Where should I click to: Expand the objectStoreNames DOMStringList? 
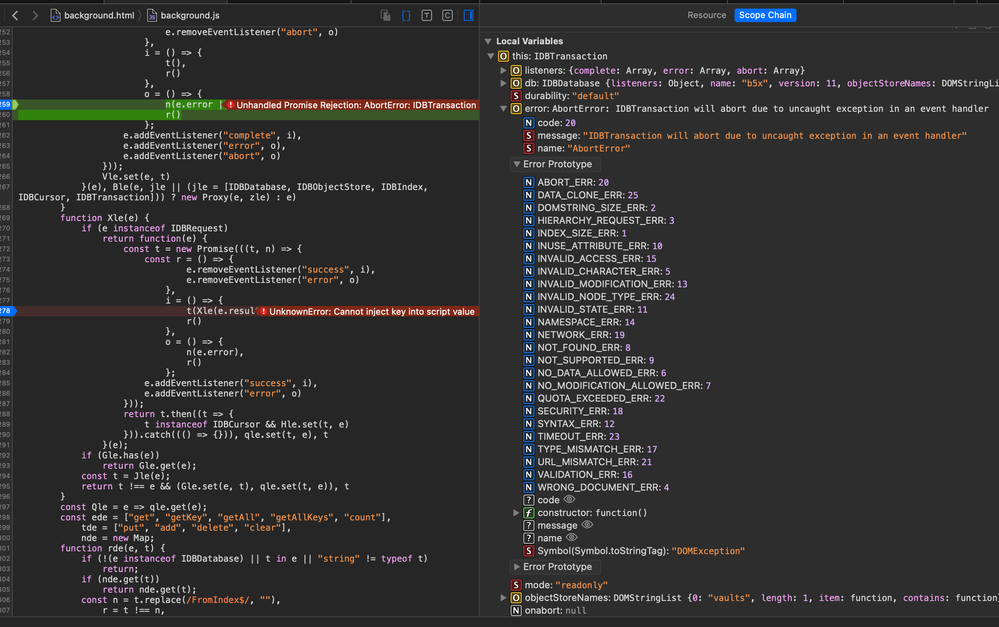[x=504, y=598]
